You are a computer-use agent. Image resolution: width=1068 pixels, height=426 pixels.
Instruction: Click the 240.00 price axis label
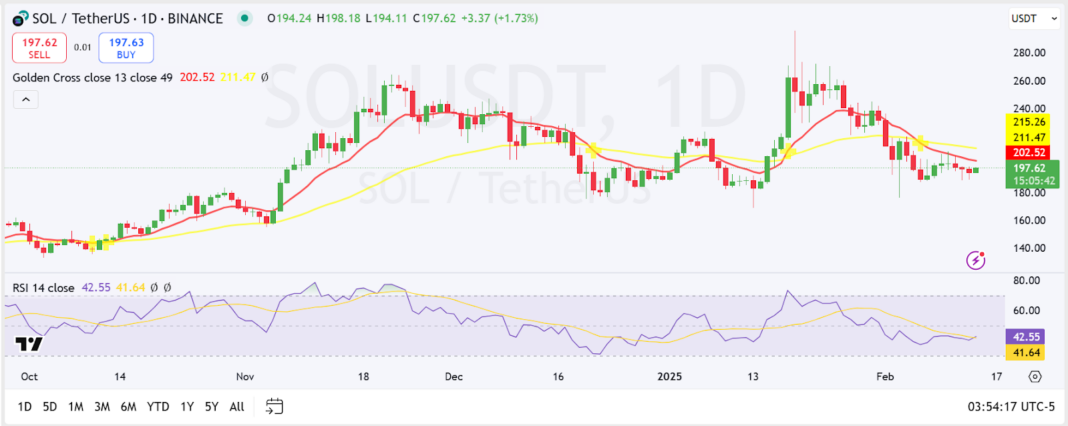coord(1029,108)
